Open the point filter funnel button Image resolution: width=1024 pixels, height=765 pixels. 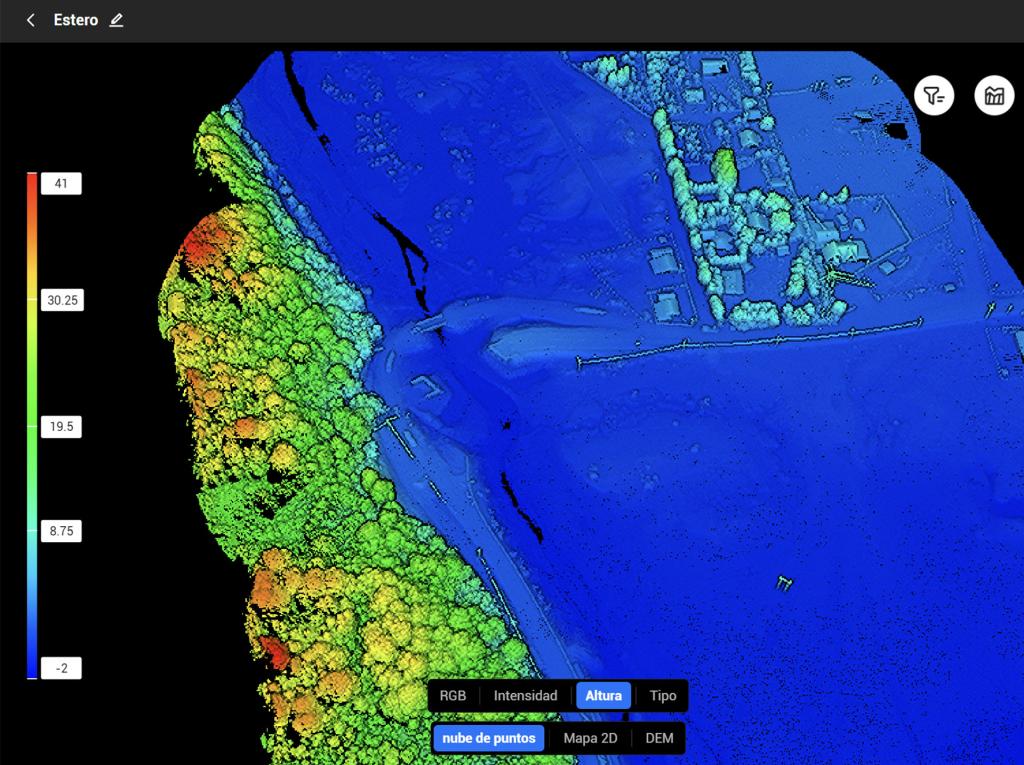click(933, 96)
